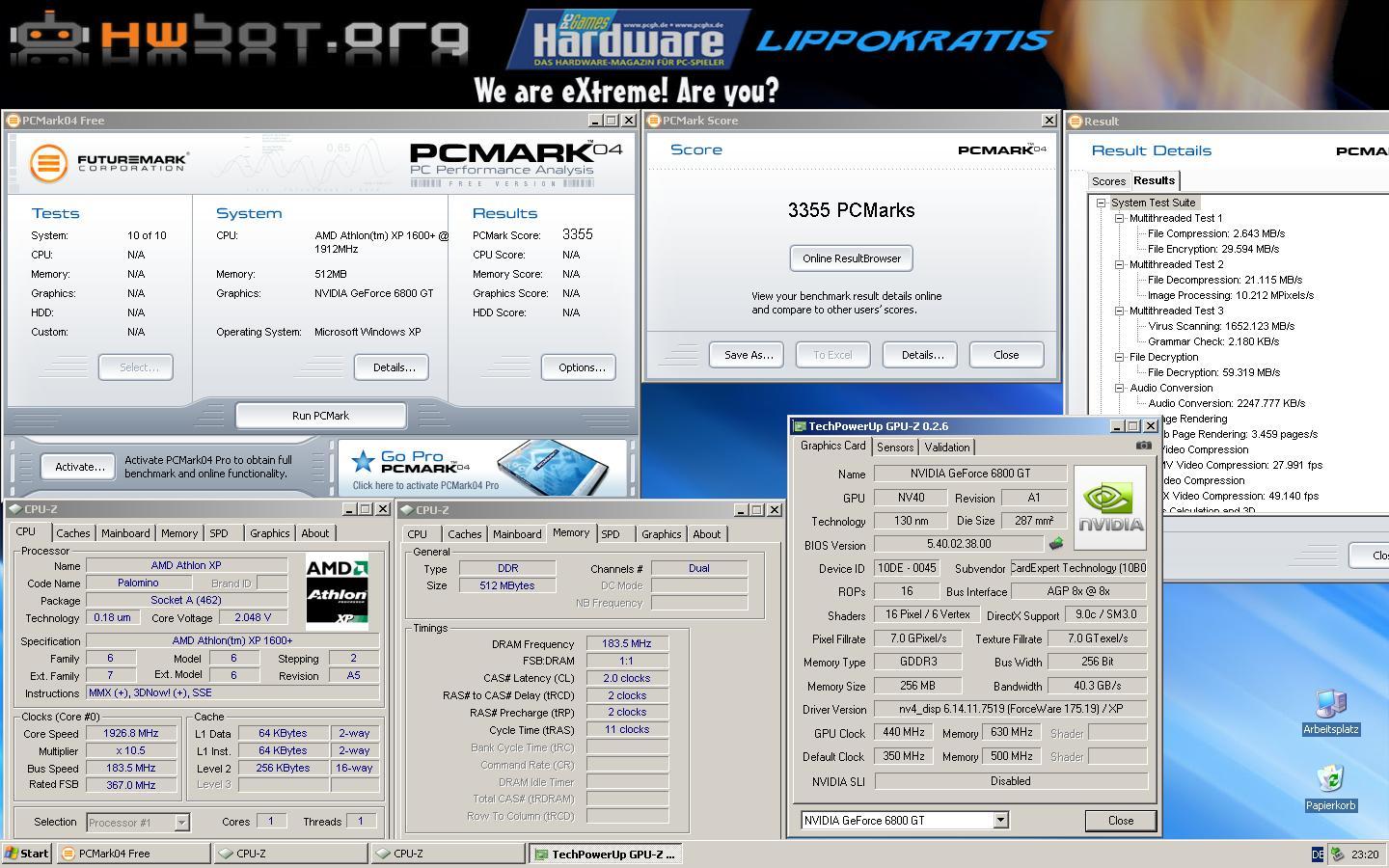
Task: Click the PC Games Hardware banner logo
Action: 629,39
